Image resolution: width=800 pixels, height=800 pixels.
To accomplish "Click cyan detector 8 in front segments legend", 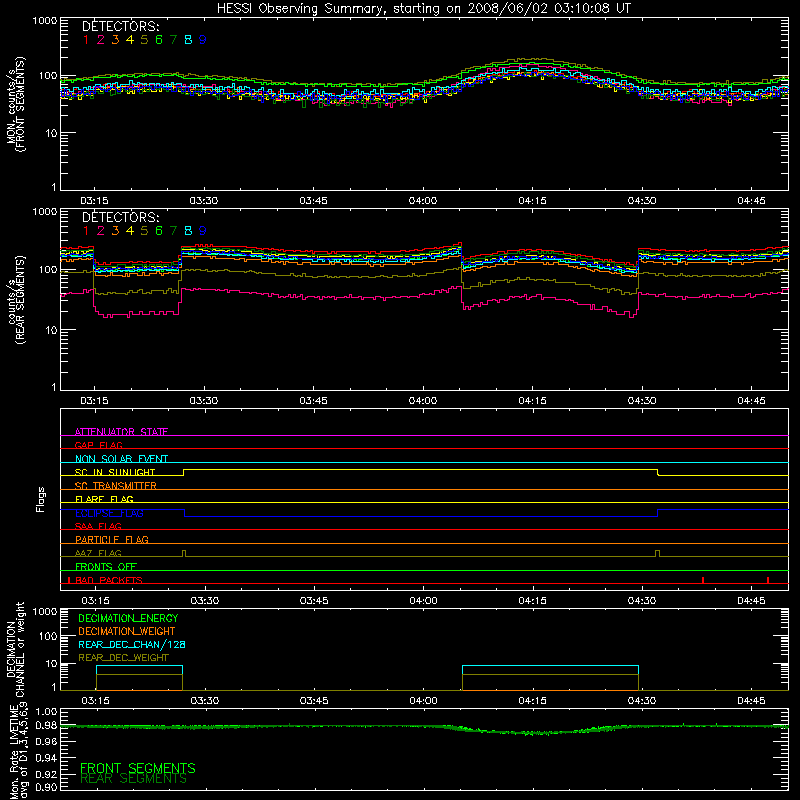I will point(188,40).
